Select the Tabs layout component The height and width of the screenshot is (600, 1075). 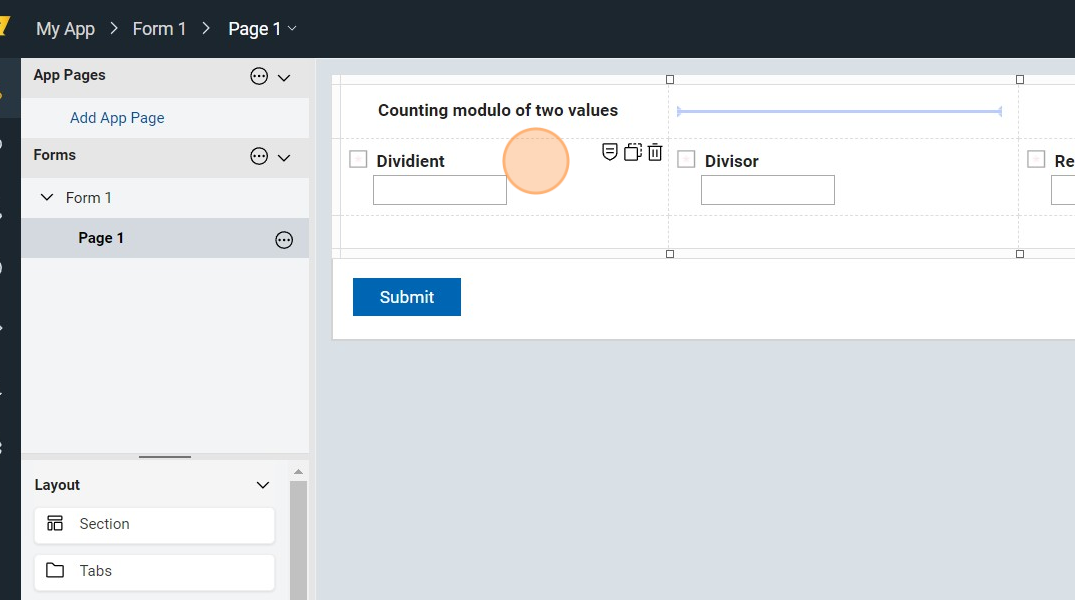154,571
